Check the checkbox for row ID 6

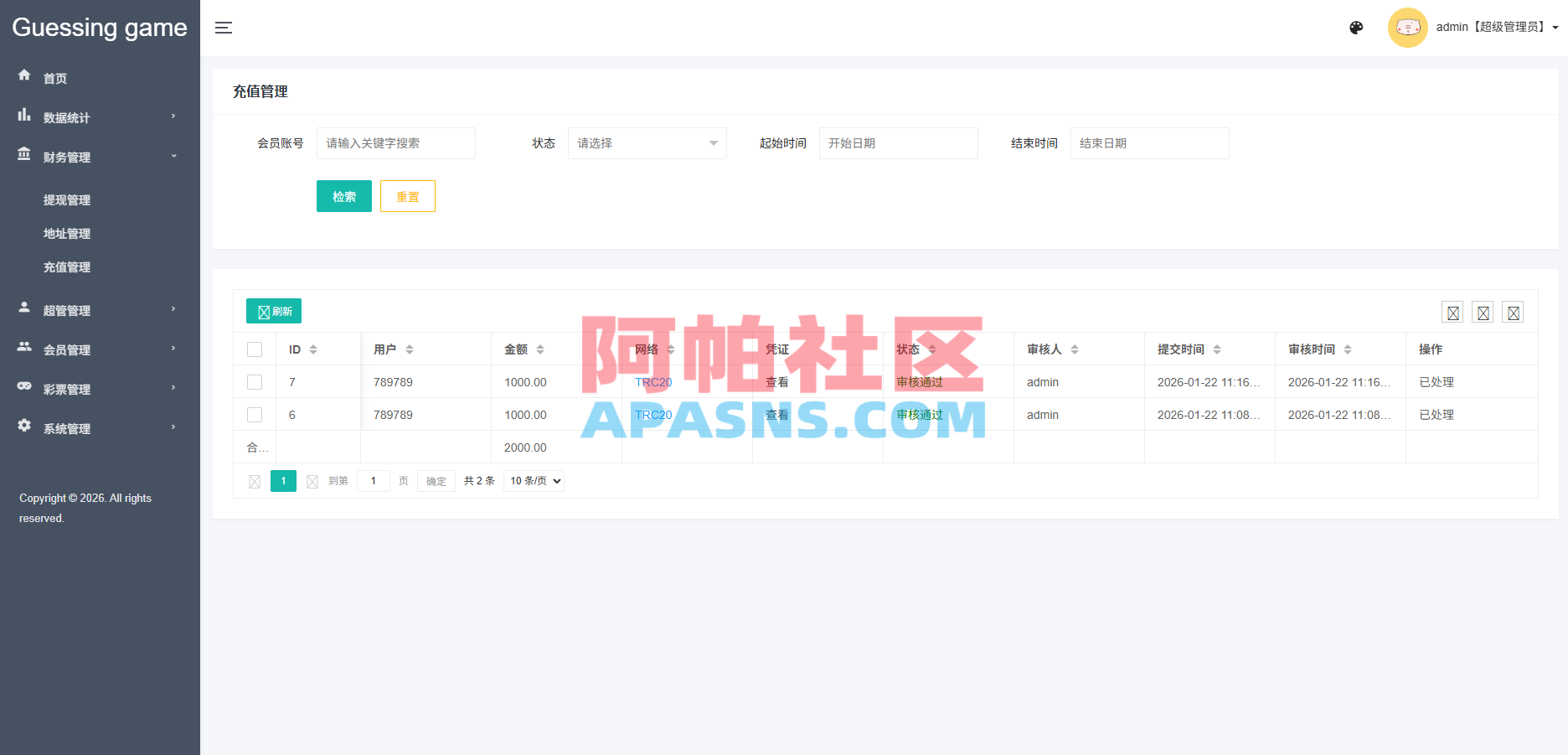point(255,415)
